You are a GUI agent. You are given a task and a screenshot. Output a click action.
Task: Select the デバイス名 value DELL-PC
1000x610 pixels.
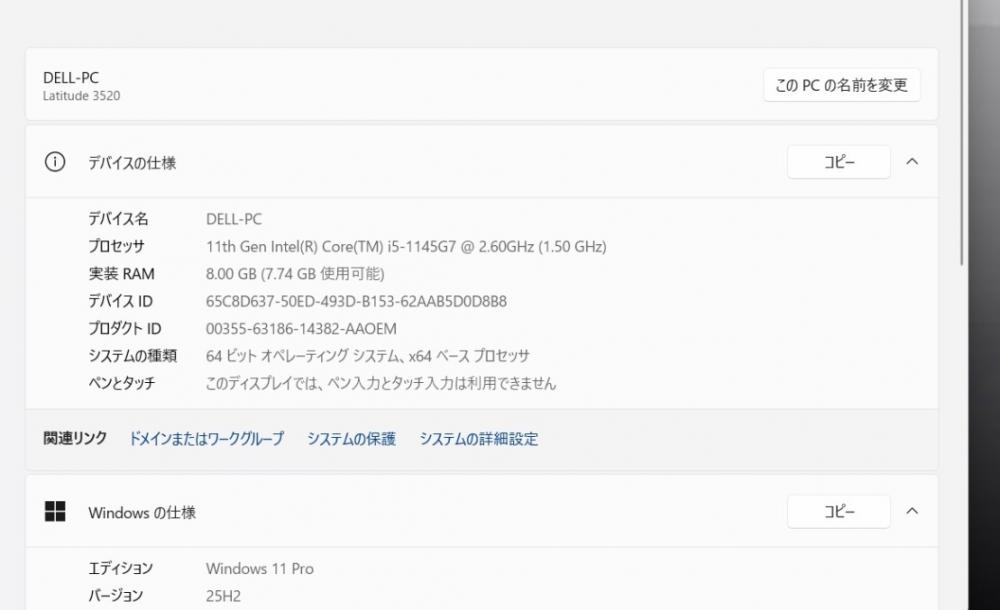(233, 219)
